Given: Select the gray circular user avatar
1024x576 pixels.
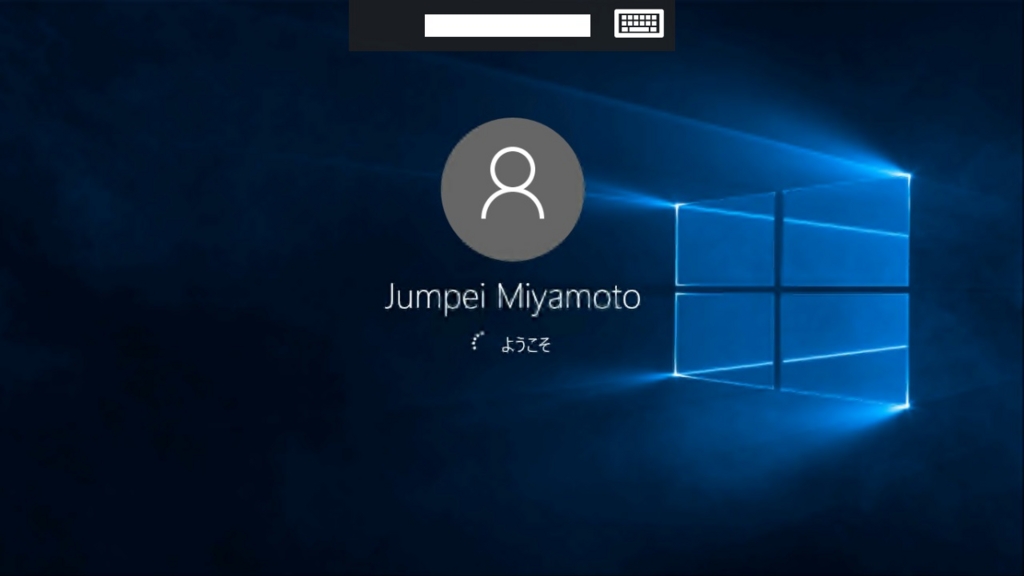Looking at the screenshot, I should (512, 190).
